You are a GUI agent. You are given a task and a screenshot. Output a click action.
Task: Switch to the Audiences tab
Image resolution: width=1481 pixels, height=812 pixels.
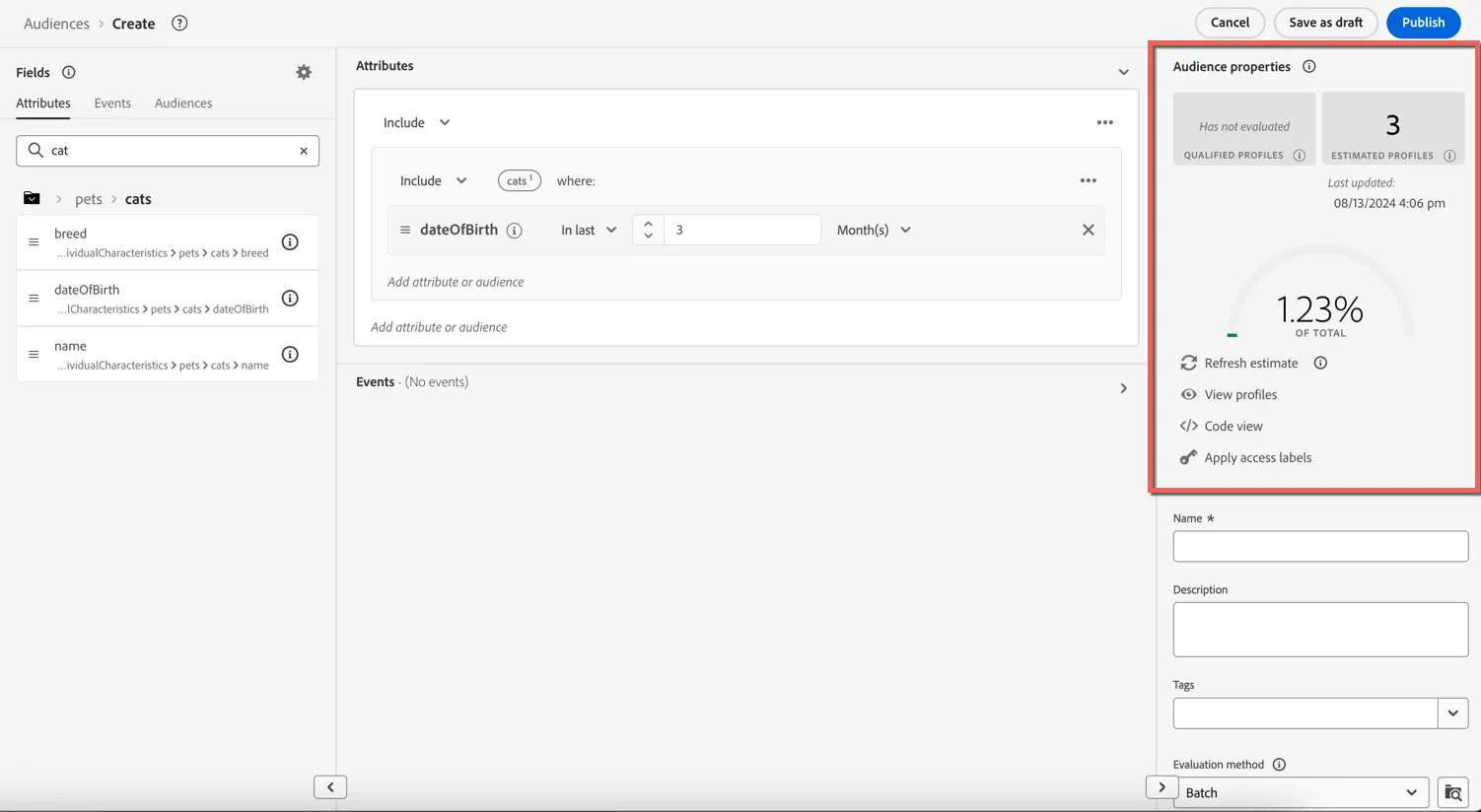tap(183, 102)
